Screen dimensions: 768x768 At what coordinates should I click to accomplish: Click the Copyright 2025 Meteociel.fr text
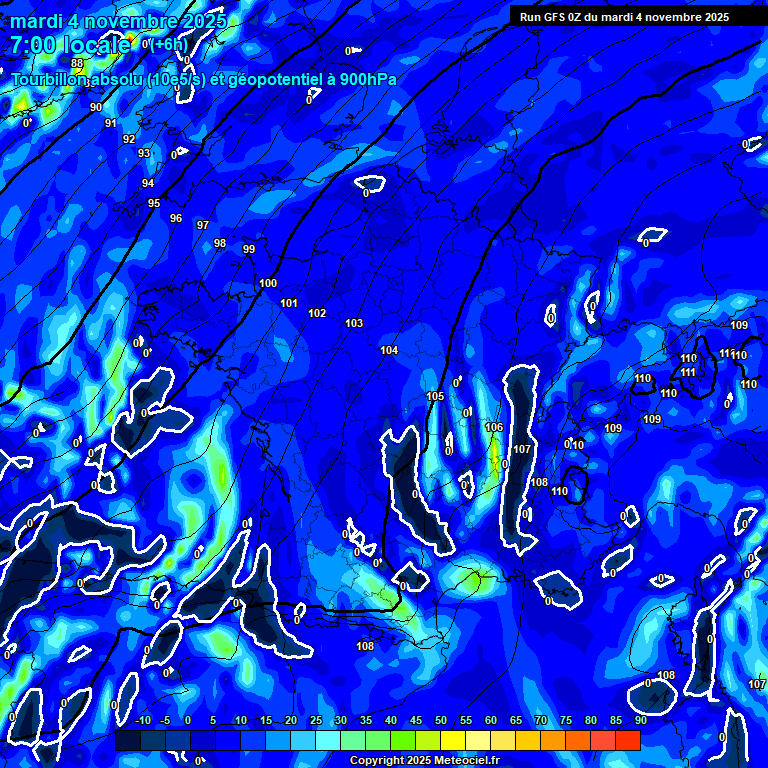(x=426, y=760)
